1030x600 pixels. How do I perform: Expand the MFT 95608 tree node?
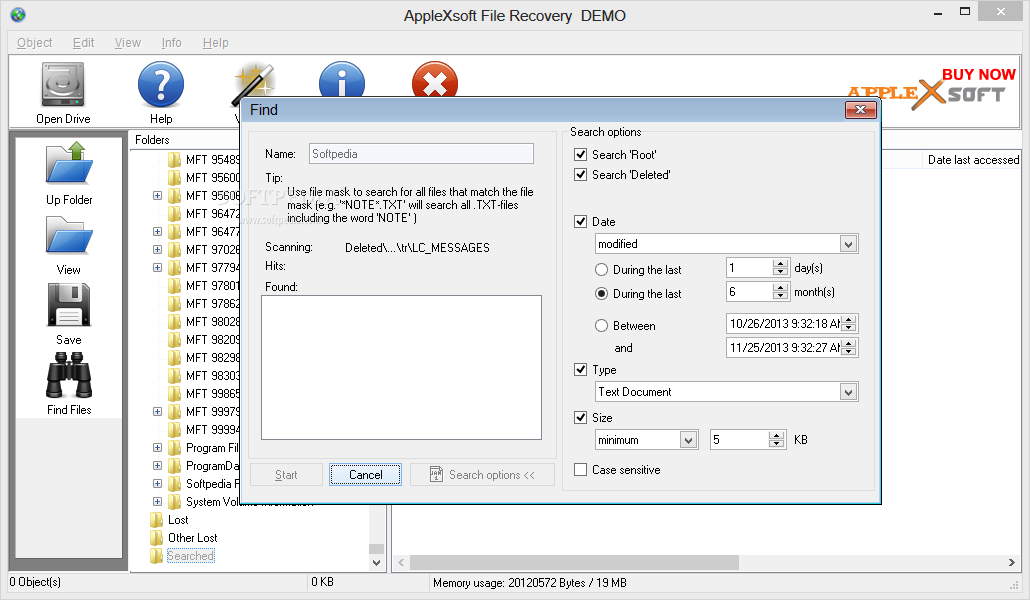pos(158,196)
